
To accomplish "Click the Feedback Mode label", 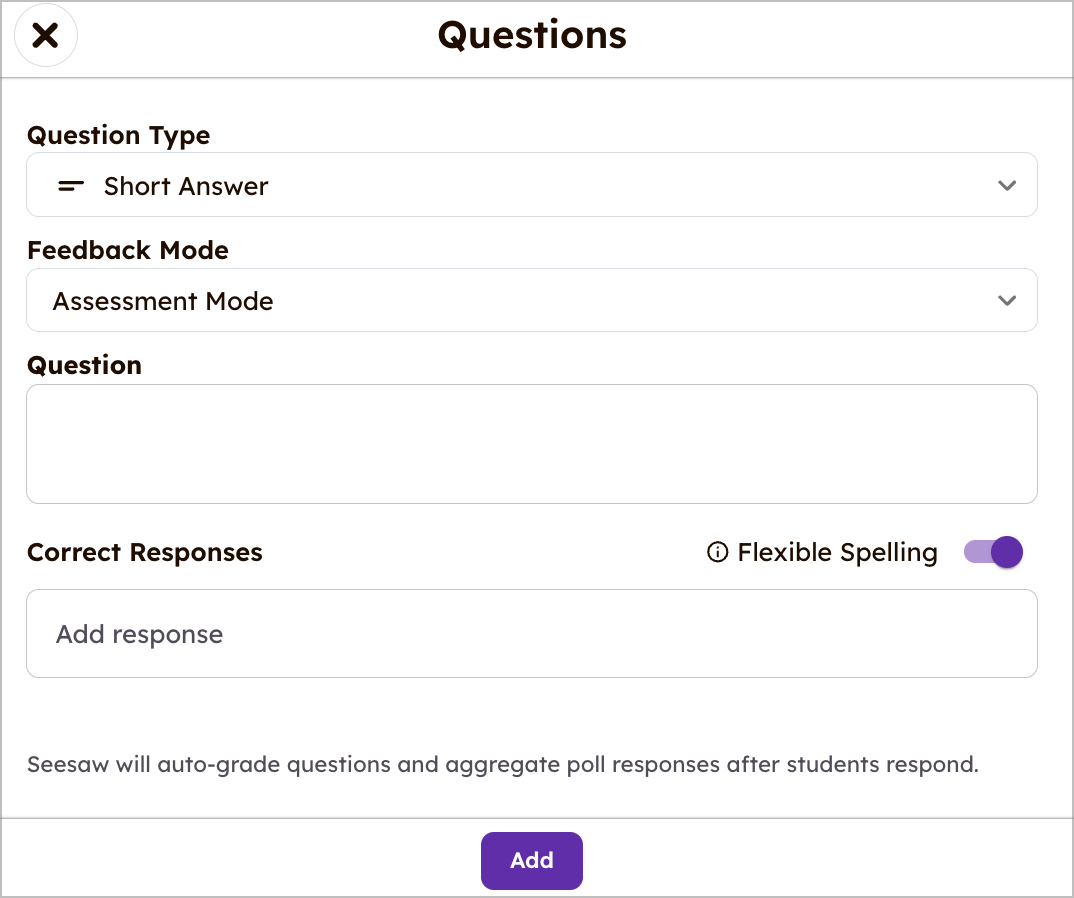I will [x=127, y=250].
